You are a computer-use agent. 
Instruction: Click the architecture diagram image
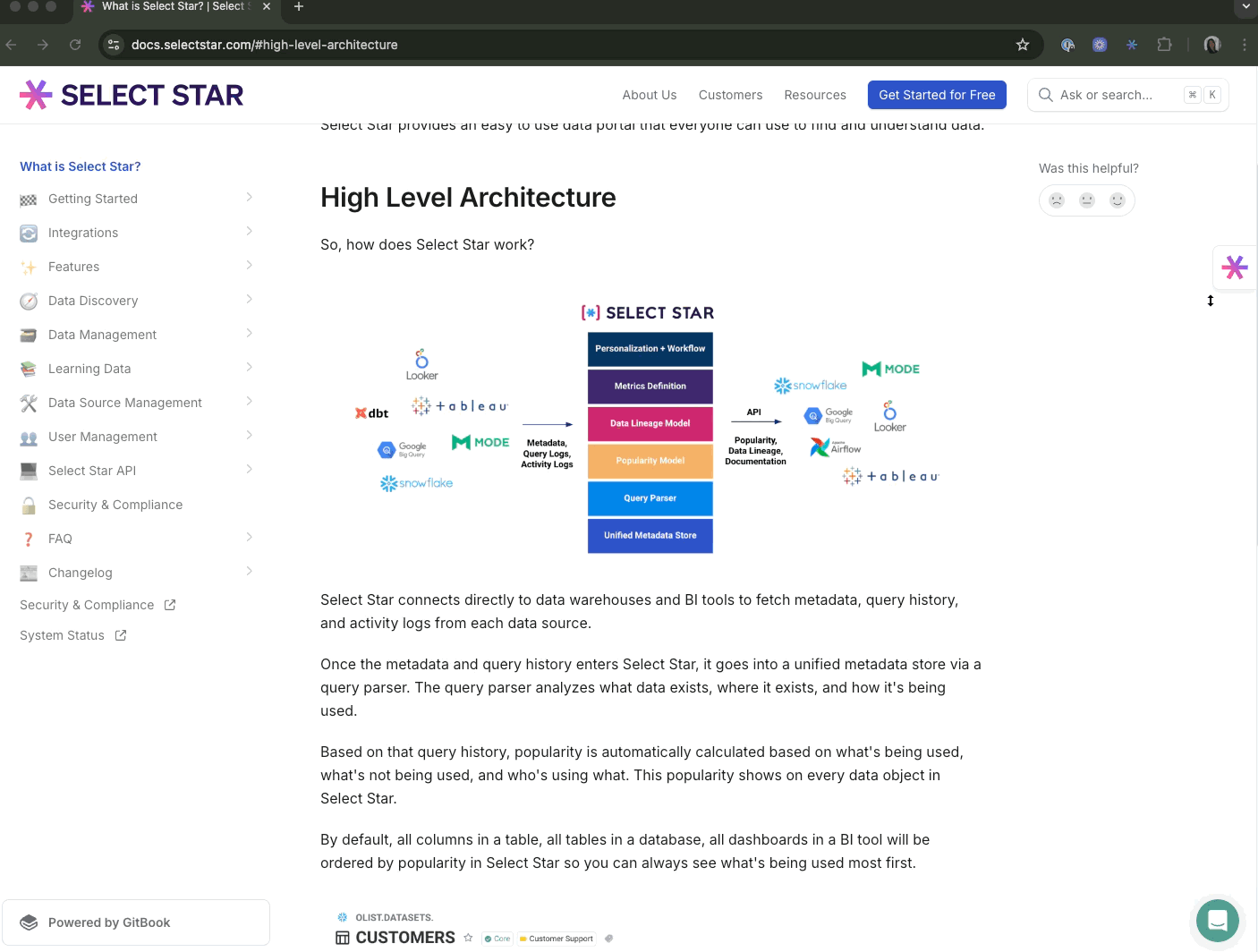point(650,429)
